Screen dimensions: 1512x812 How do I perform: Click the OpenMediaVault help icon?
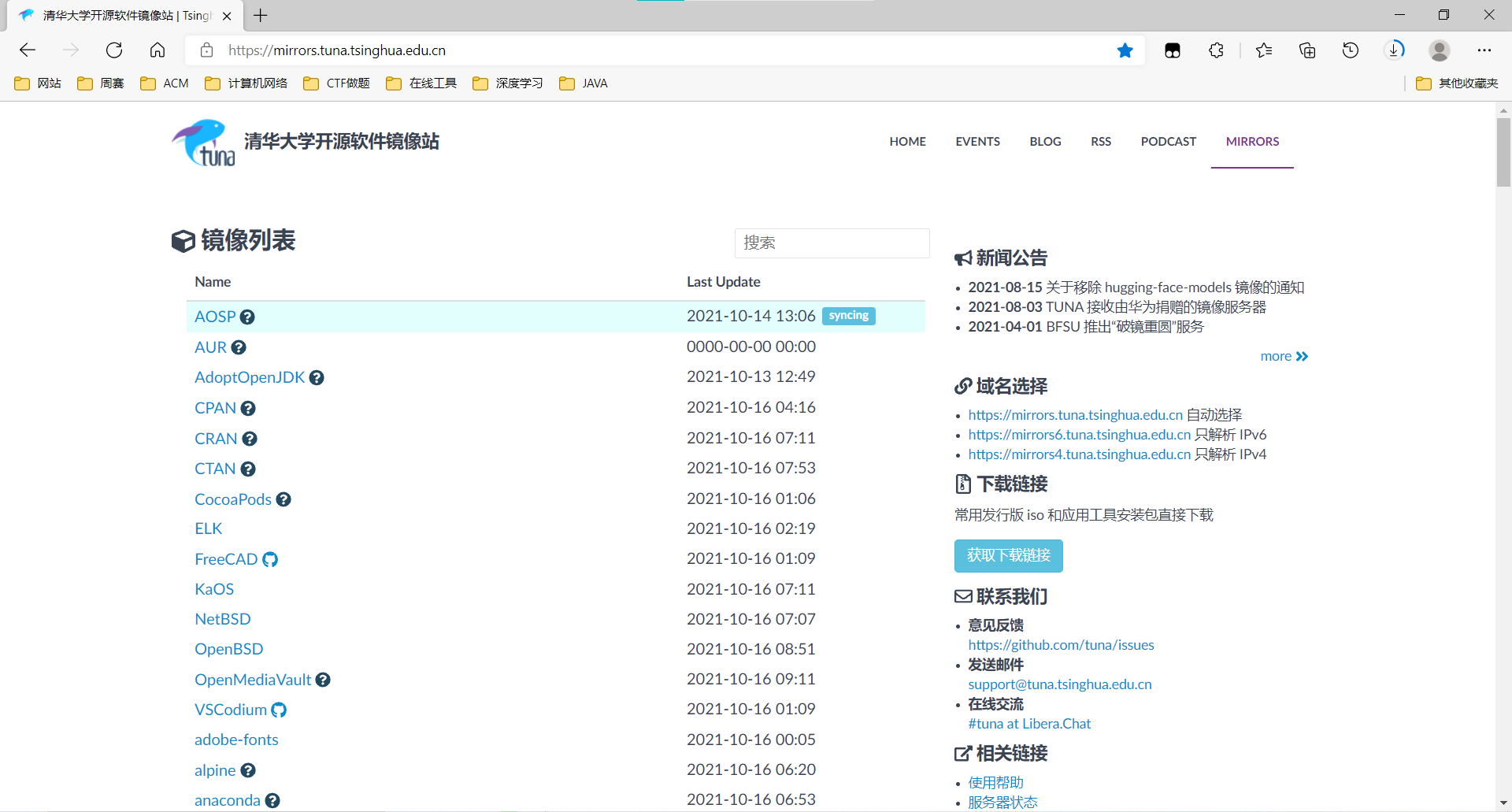point(323,680)
